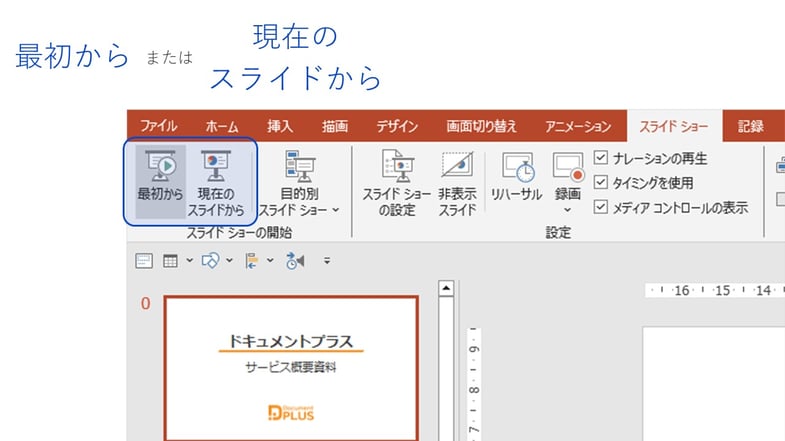Switch to the デザイン tab

(x=397, y=126)
